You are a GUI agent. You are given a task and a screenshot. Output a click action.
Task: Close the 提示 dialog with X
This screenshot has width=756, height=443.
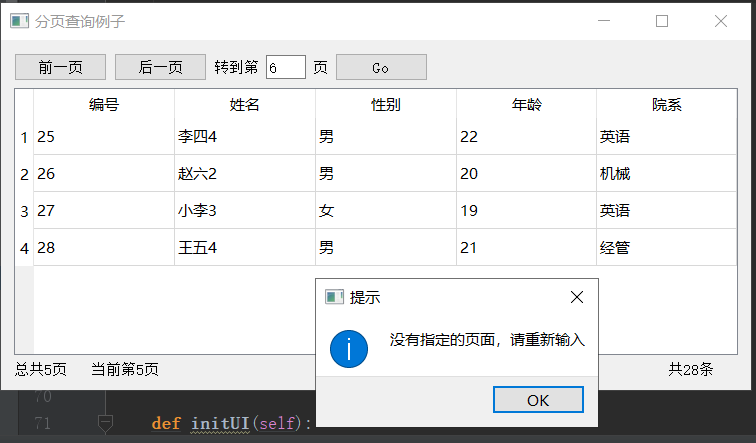[577, 297]
